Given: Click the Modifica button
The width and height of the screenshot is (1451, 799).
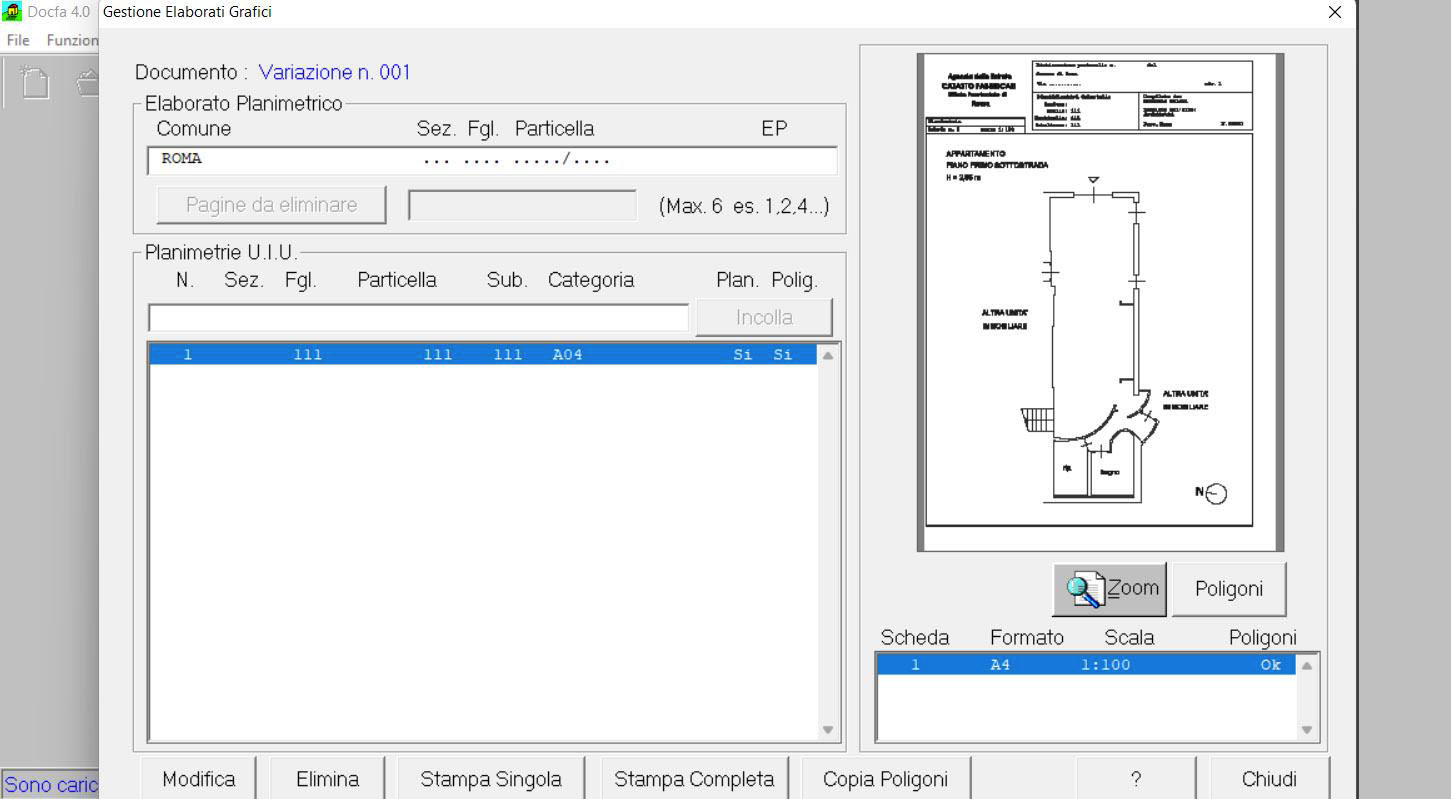Looking at the screenshot, I should pyautogui.click(x=198, y=779).
